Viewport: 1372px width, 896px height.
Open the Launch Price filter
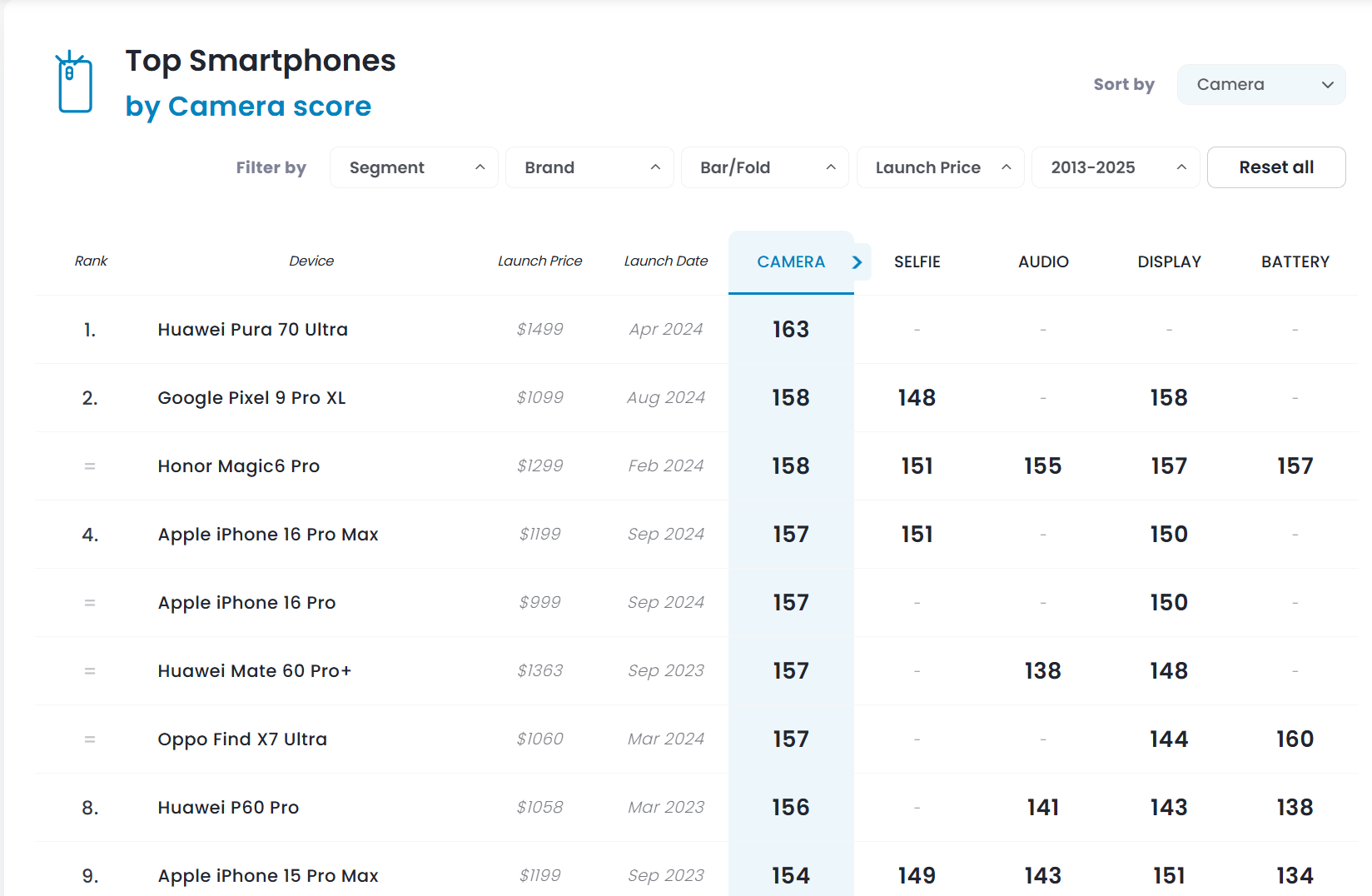tap(940, 168)
